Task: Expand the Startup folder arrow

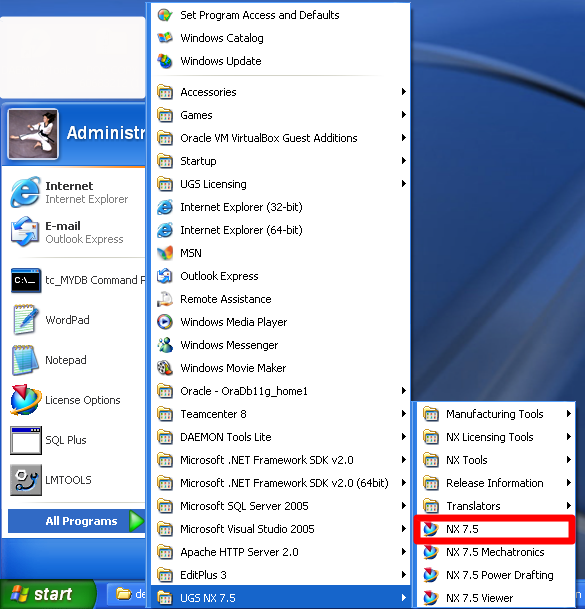Action: pos(404,161)
